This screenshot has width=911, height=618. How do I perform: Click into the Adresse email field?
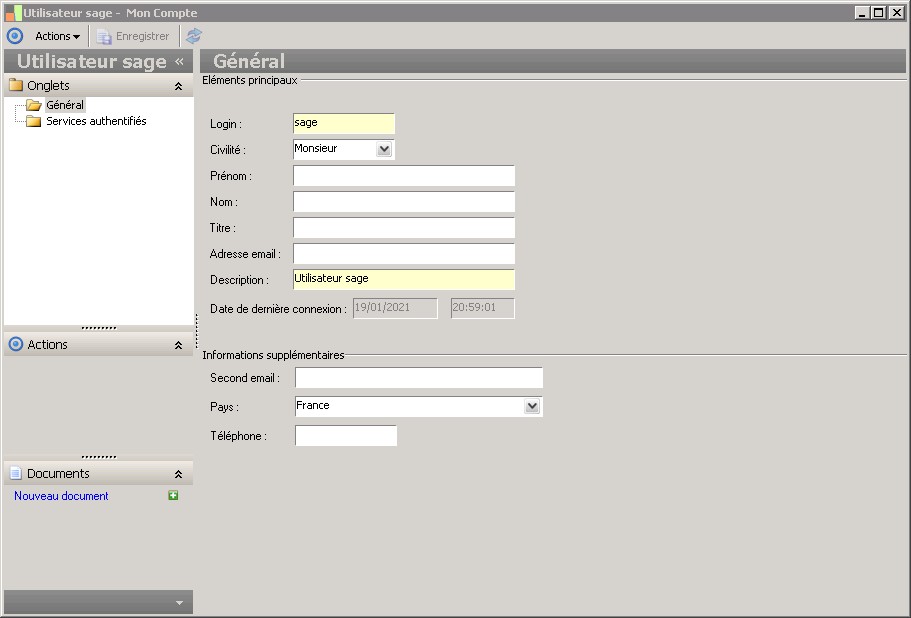point(403,254)
